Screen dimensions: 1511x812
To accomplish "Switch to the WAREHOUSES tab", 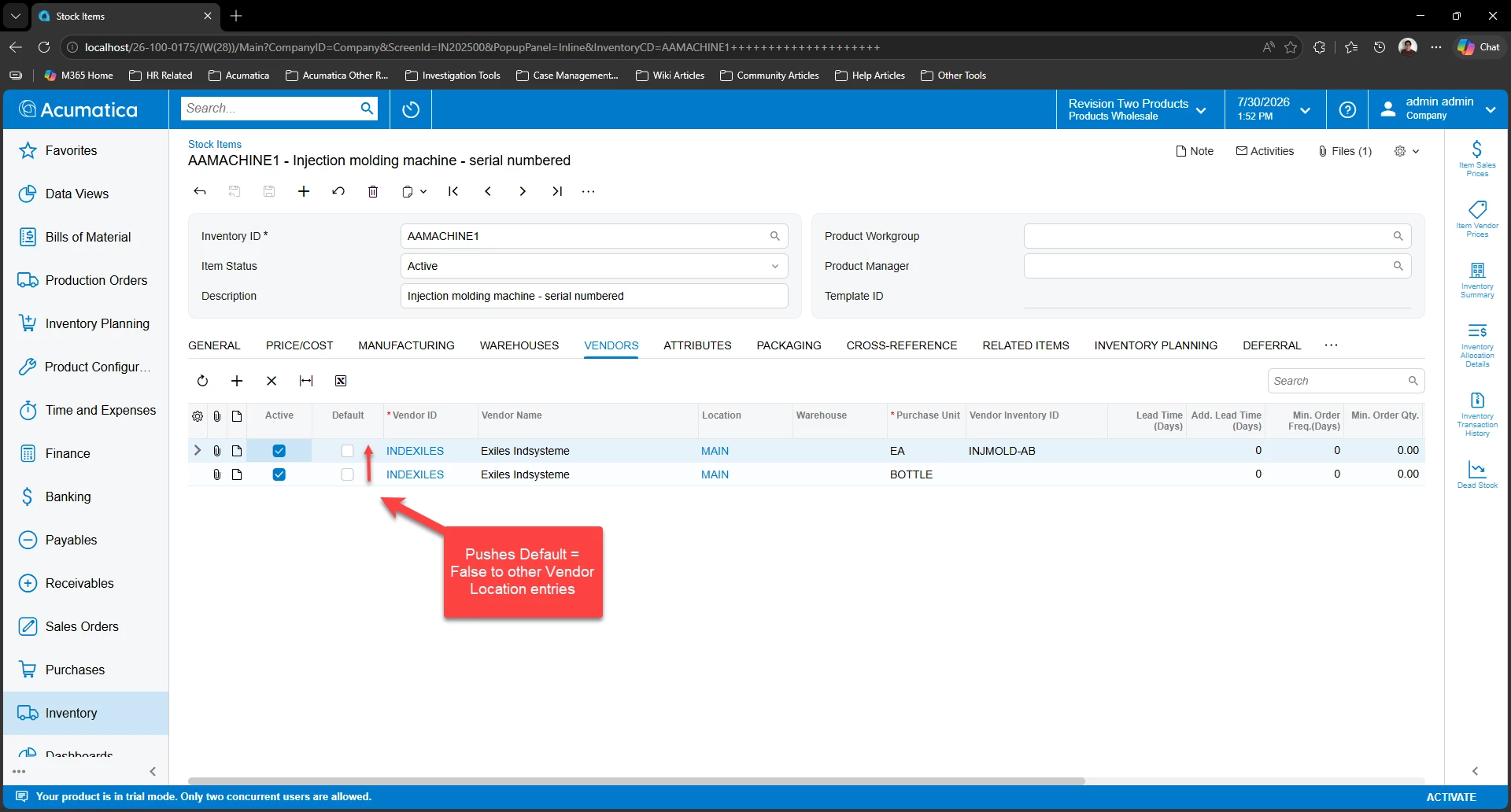I will 519,345.
